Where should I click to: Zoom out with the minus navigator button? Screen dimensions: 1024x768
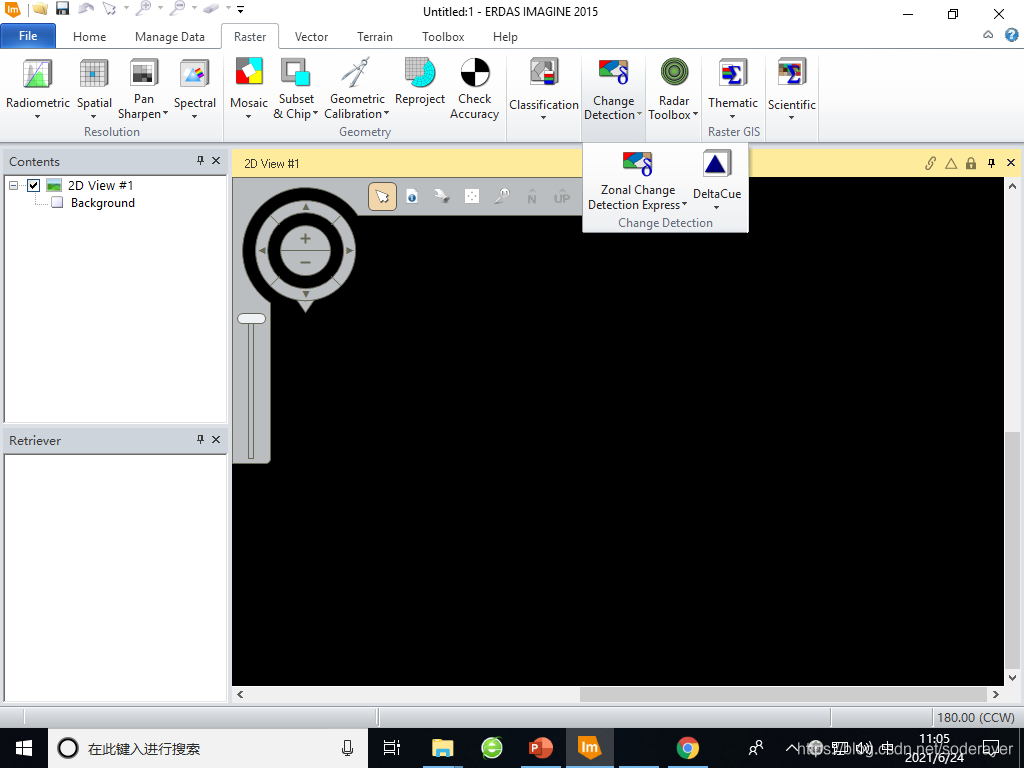pyautogui.click(x=305, y=263)
